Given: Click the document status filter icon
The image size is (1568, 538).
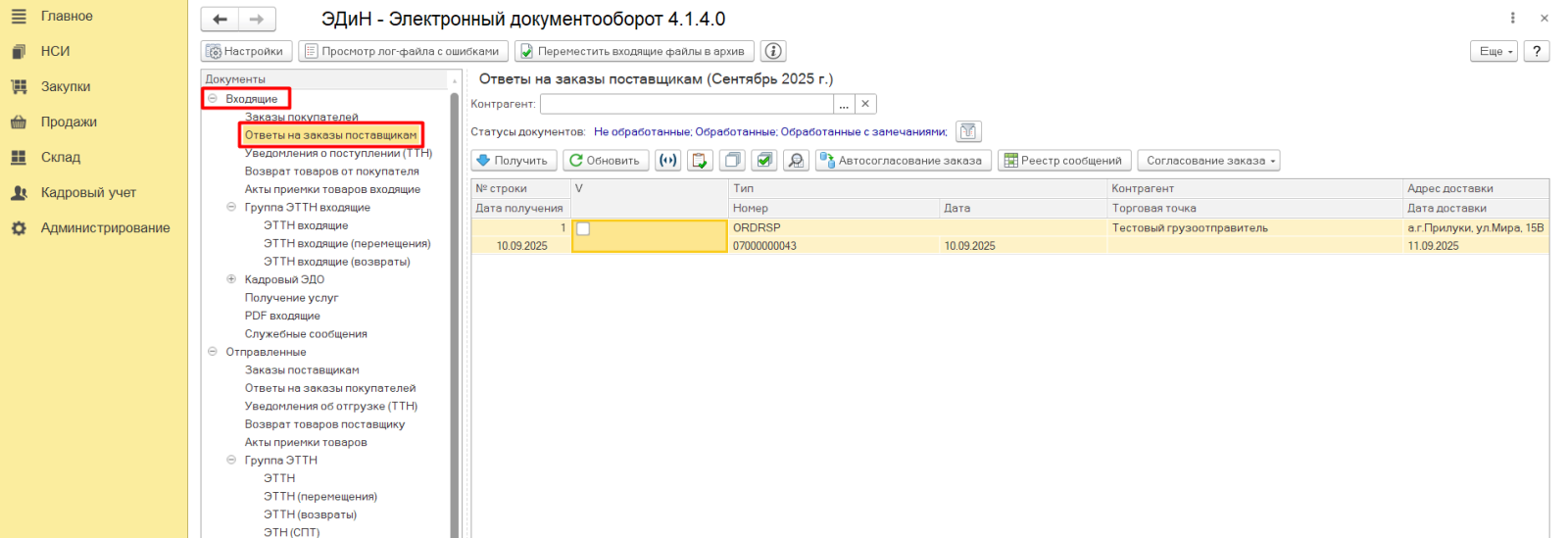Looking at the screenshot, I should coord(968,131).
